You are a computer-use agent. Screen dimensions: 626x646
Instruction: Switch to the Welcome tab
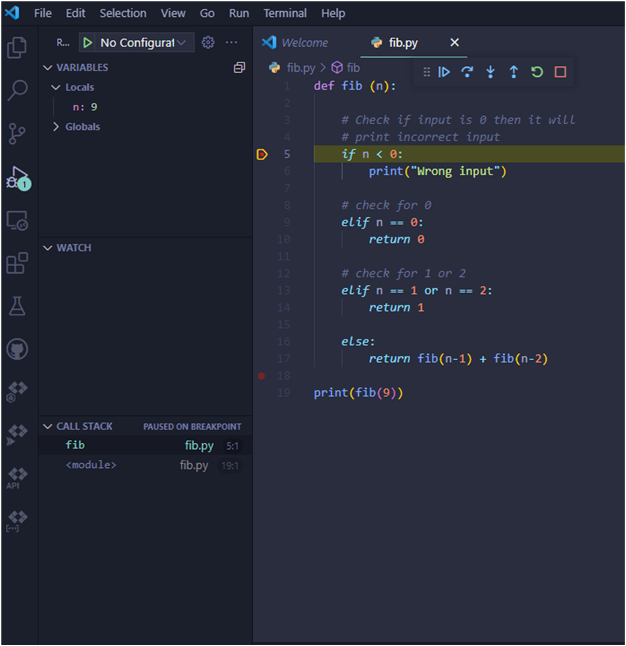tap(303, 43)
